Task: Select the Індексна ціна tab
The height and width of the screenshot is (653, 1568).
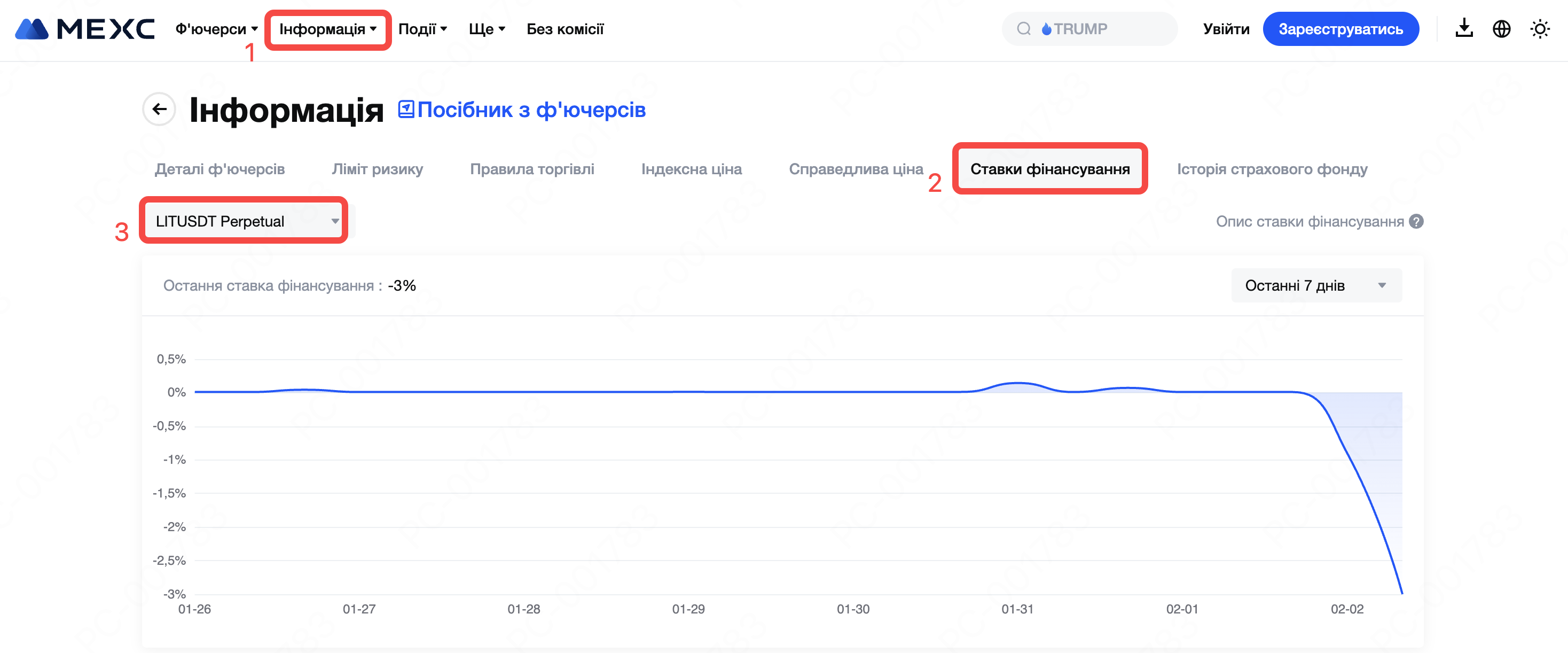Action: 692,169
